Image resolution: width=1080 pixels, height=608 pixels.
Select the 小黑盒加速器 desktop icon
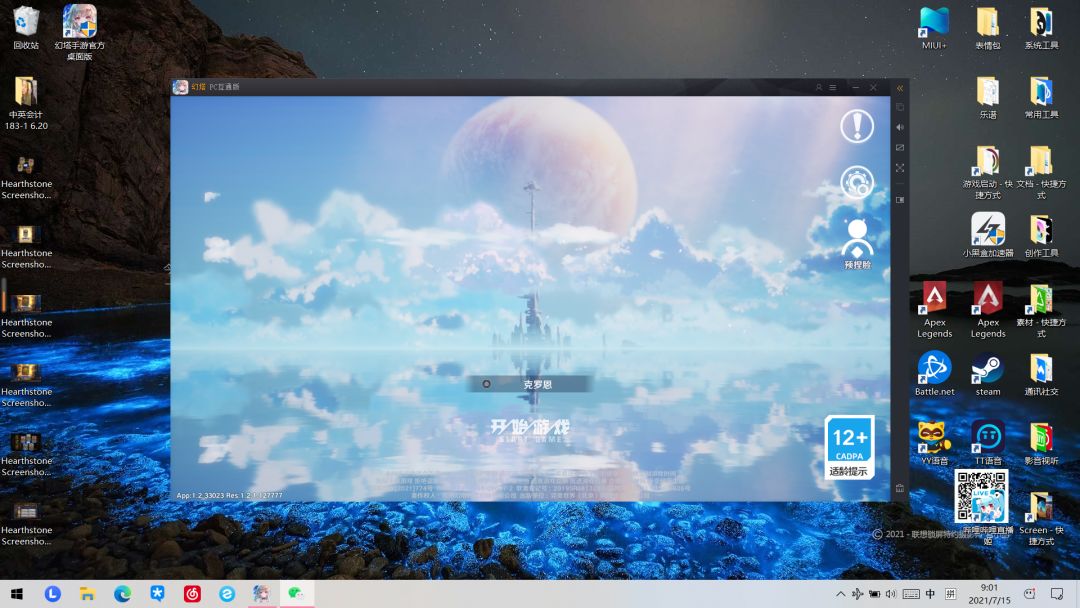(988, 235)
